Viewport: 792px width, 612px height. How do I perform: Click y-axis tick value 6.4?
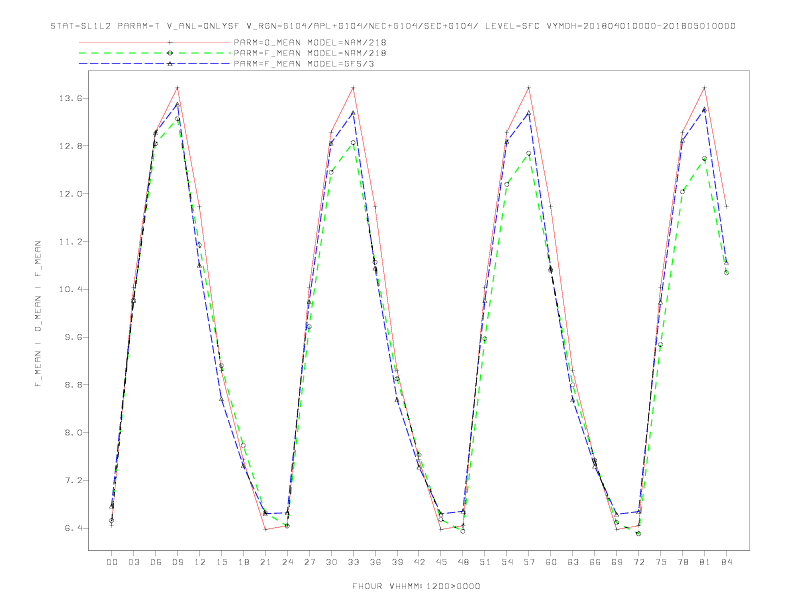[x=73, y=528]
